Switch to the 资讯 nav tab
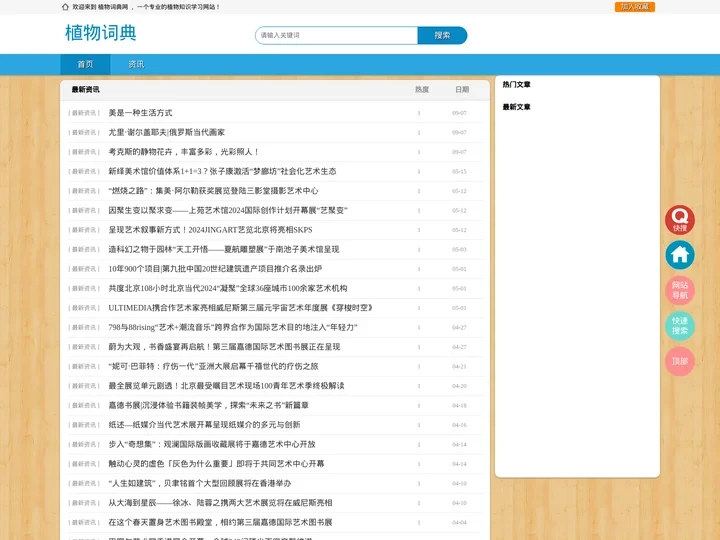 [136, 64]
